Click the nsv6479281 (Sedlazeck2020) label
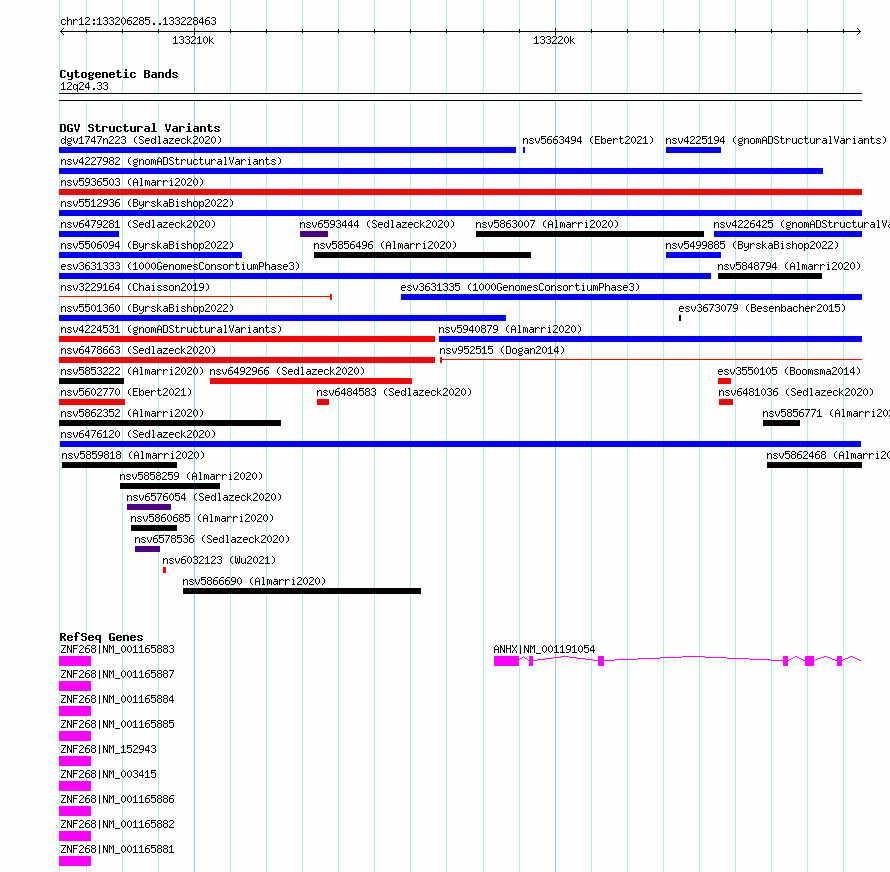The image size is (890, 872). 138,224
